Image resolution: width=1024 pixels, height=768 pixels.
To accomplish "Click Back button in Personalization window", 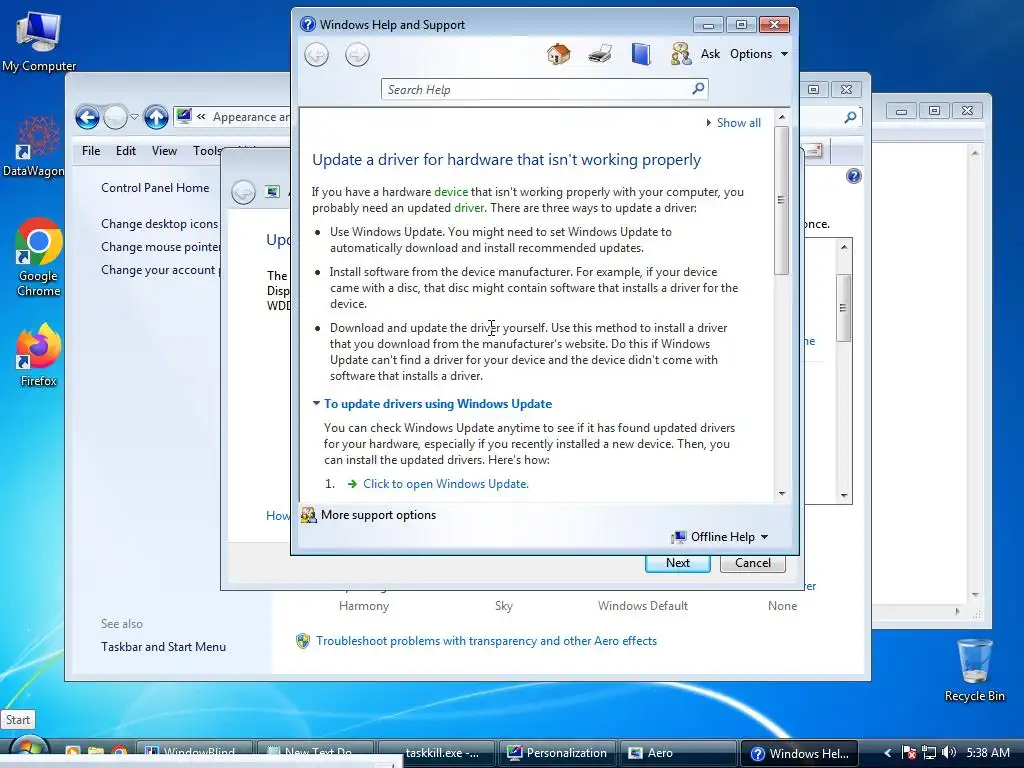I will tap(88, 118).
